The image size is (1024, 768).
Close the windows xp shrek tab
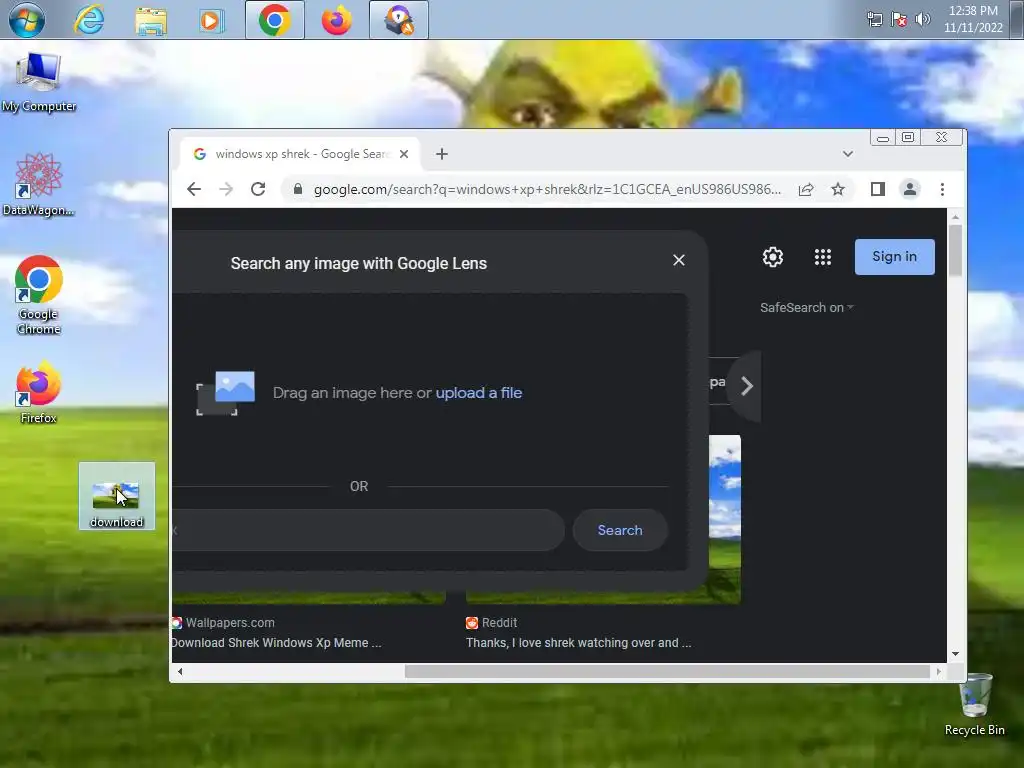(x=404, y=154)
